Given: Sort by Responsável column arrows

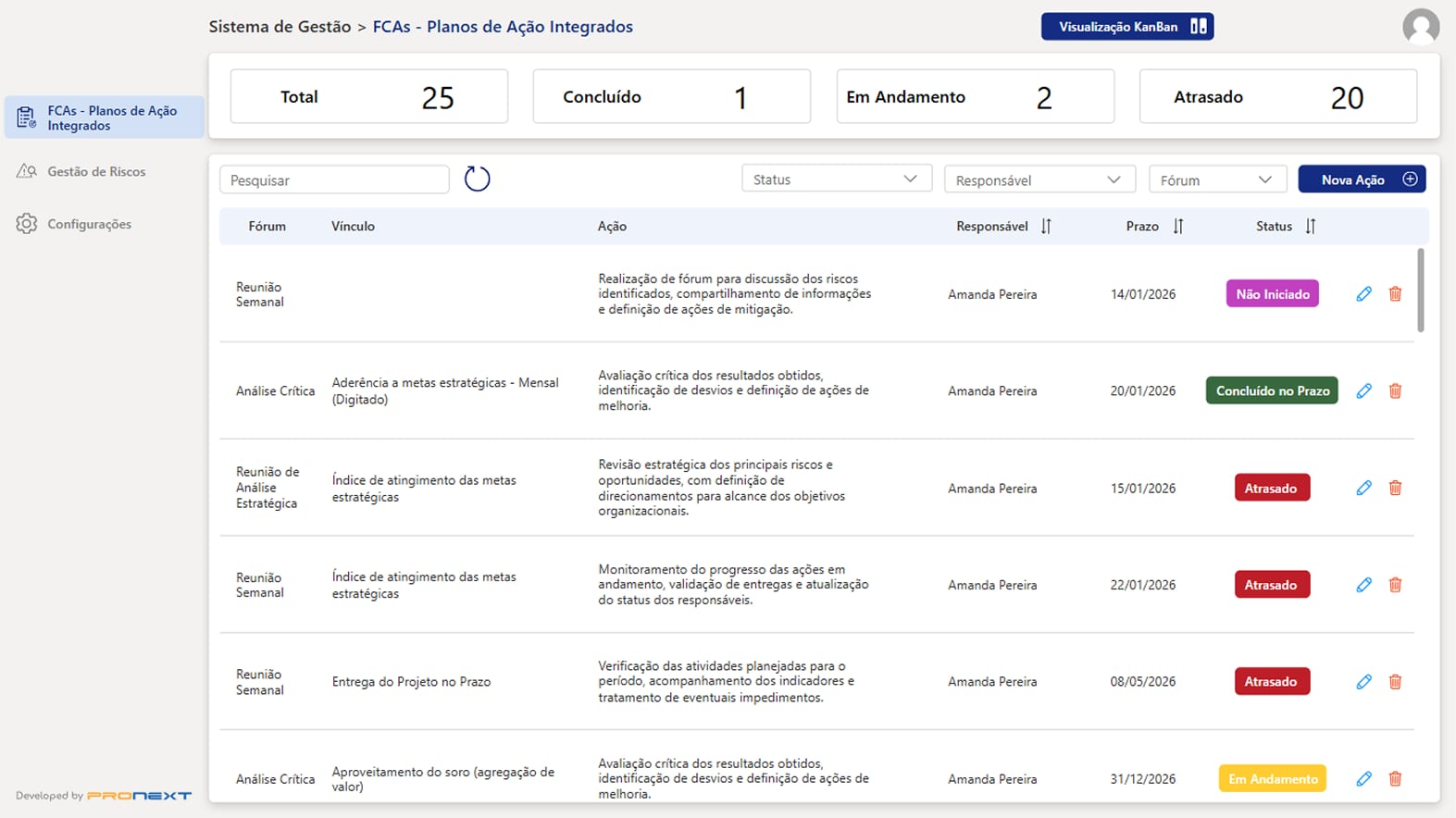Looking at the screenshot, I should click(x=1046, y=226).
